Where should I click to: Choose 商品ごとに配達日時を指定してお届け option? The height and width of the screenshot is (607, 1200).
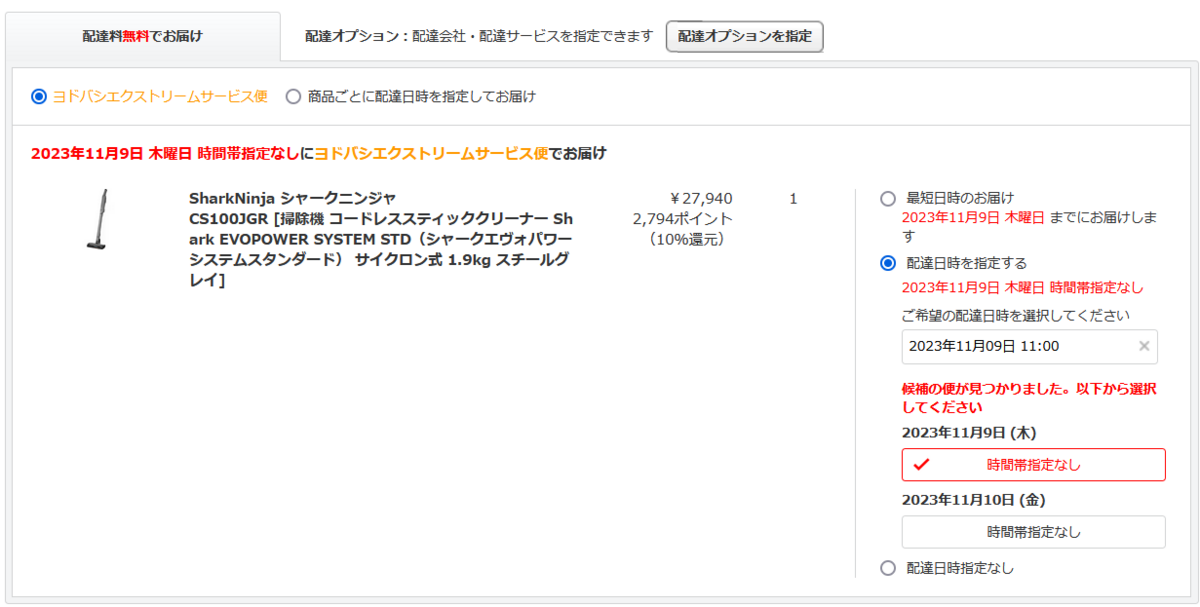pyautogui.click(x=293, y=97)
